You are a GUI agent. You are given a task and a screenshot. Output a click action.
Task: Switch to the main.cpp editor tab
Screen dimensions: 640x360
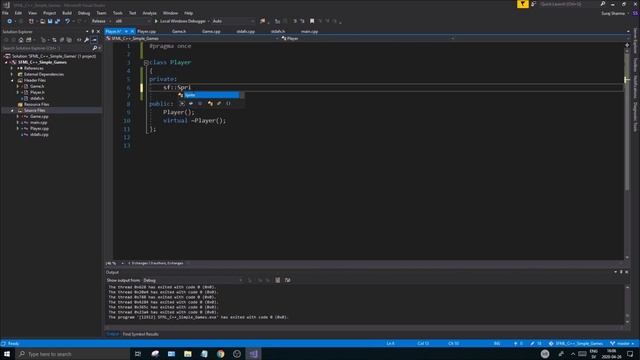coord(309,31)
